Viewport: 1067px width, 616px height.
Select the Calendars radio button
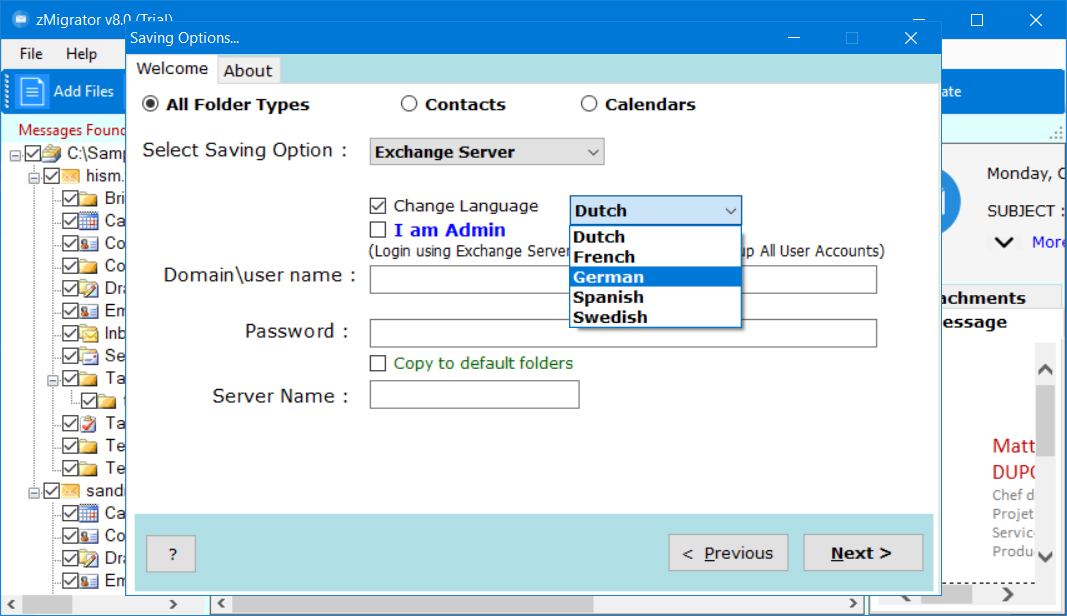[x=589, y=103]
